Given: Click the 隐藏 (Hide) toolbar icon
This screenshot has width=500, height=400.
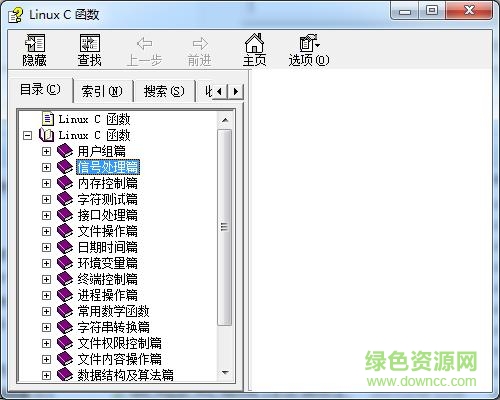Looking at the screenshot, I should (34, 43).
